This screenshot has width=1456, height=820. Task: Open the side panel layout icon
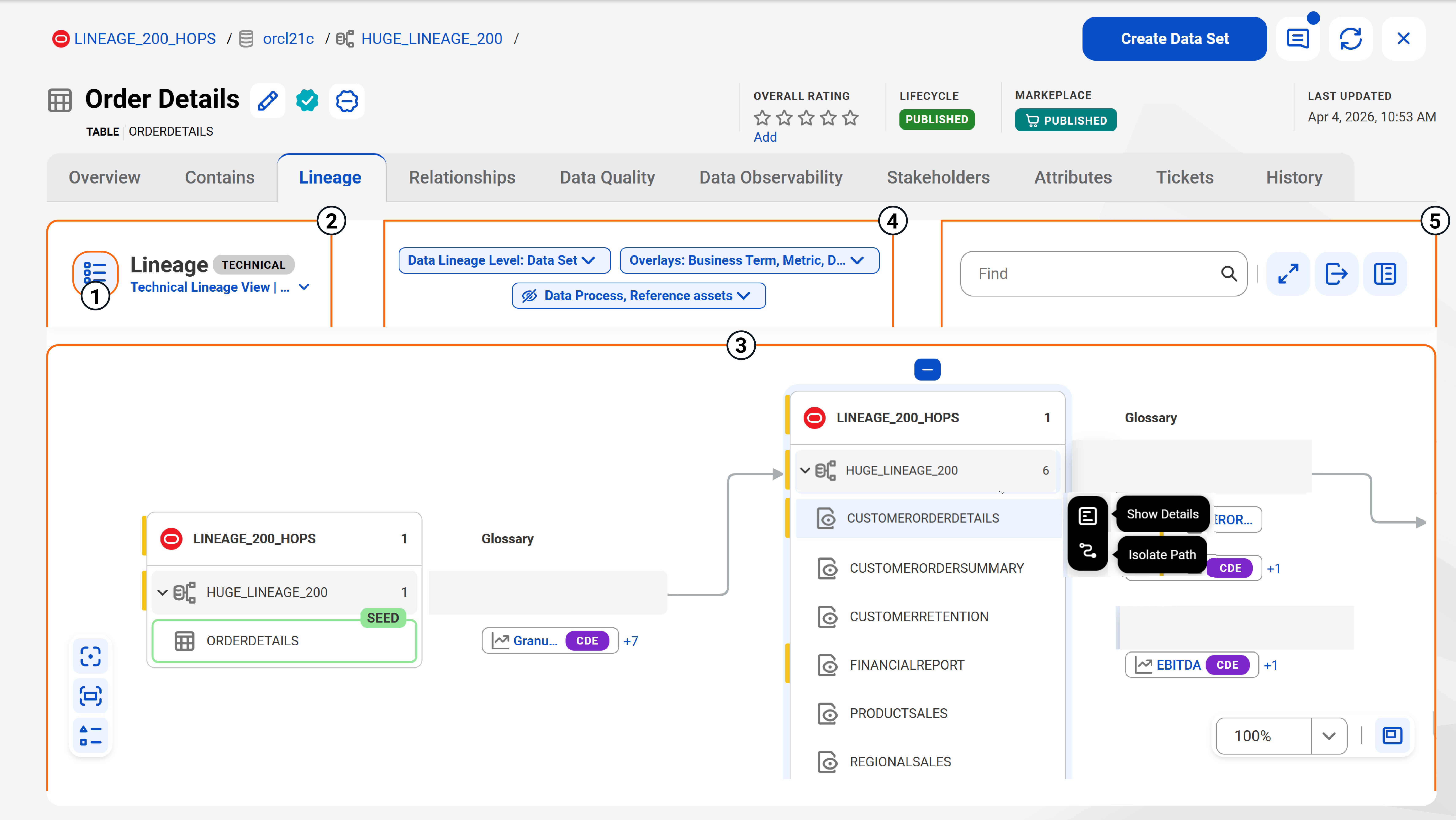(x=1385, y=274)
